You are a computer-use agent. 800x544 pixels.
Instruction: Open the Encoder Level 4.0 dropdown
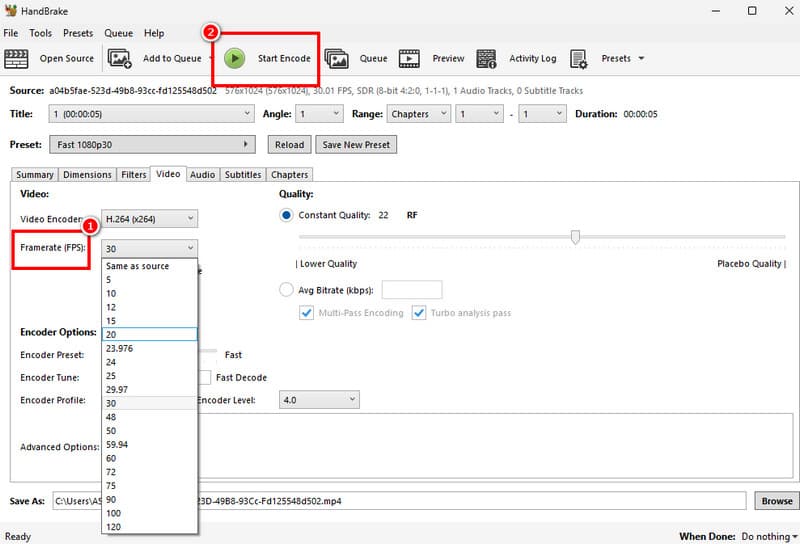[x=319, y=400]
